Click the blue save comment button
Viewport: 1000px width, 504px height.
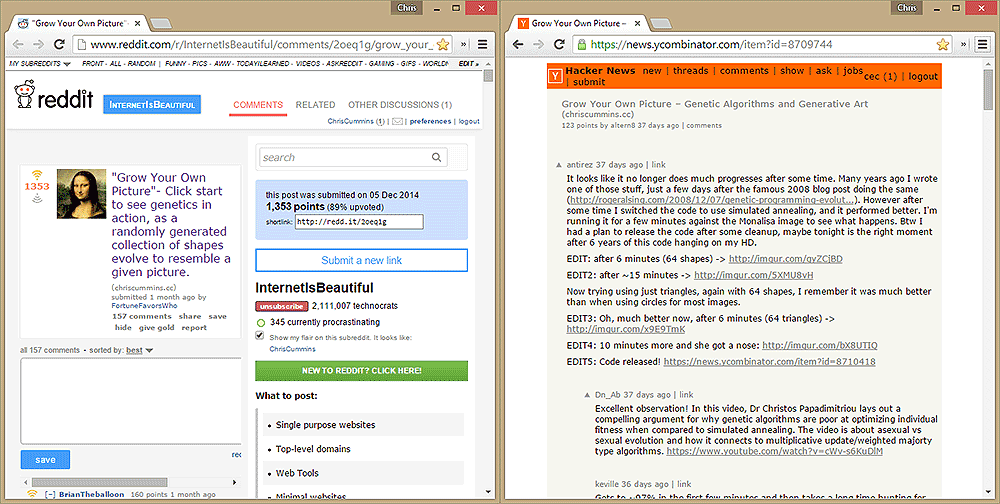[x=45, y=459]
